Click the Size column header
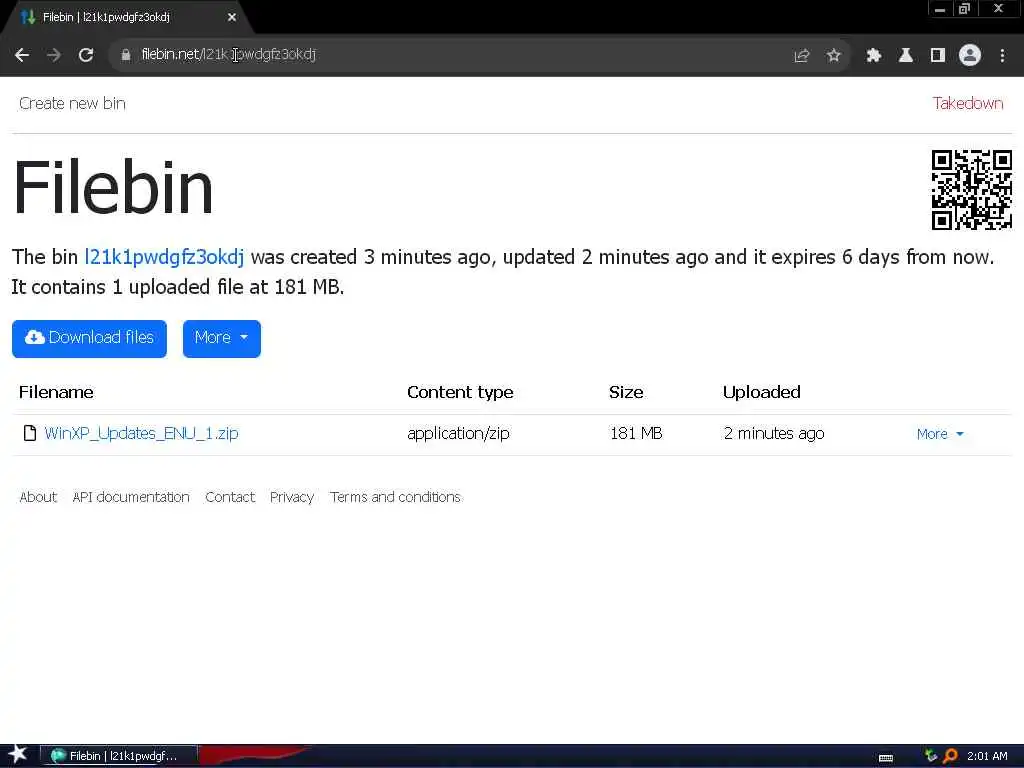The width and height of the screenshot is (1024, 768). point(626,392)
